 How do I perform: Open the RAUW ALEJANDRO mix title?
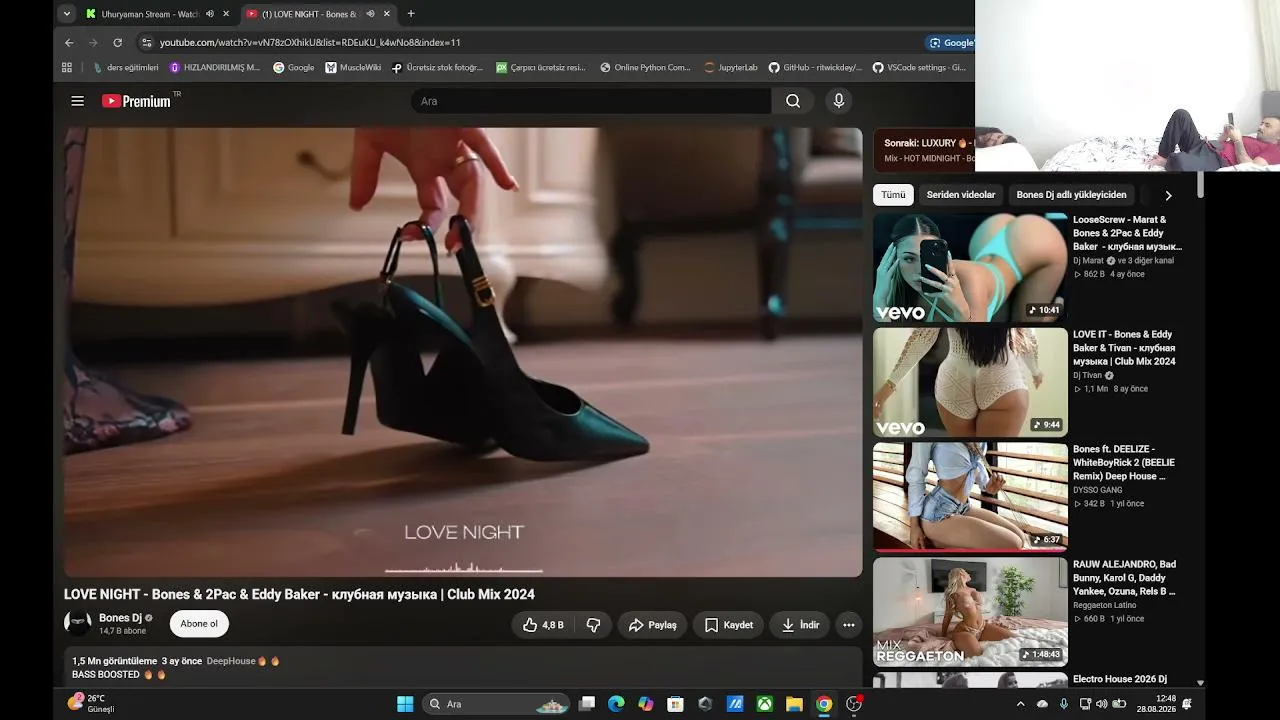coord(1124,578)
